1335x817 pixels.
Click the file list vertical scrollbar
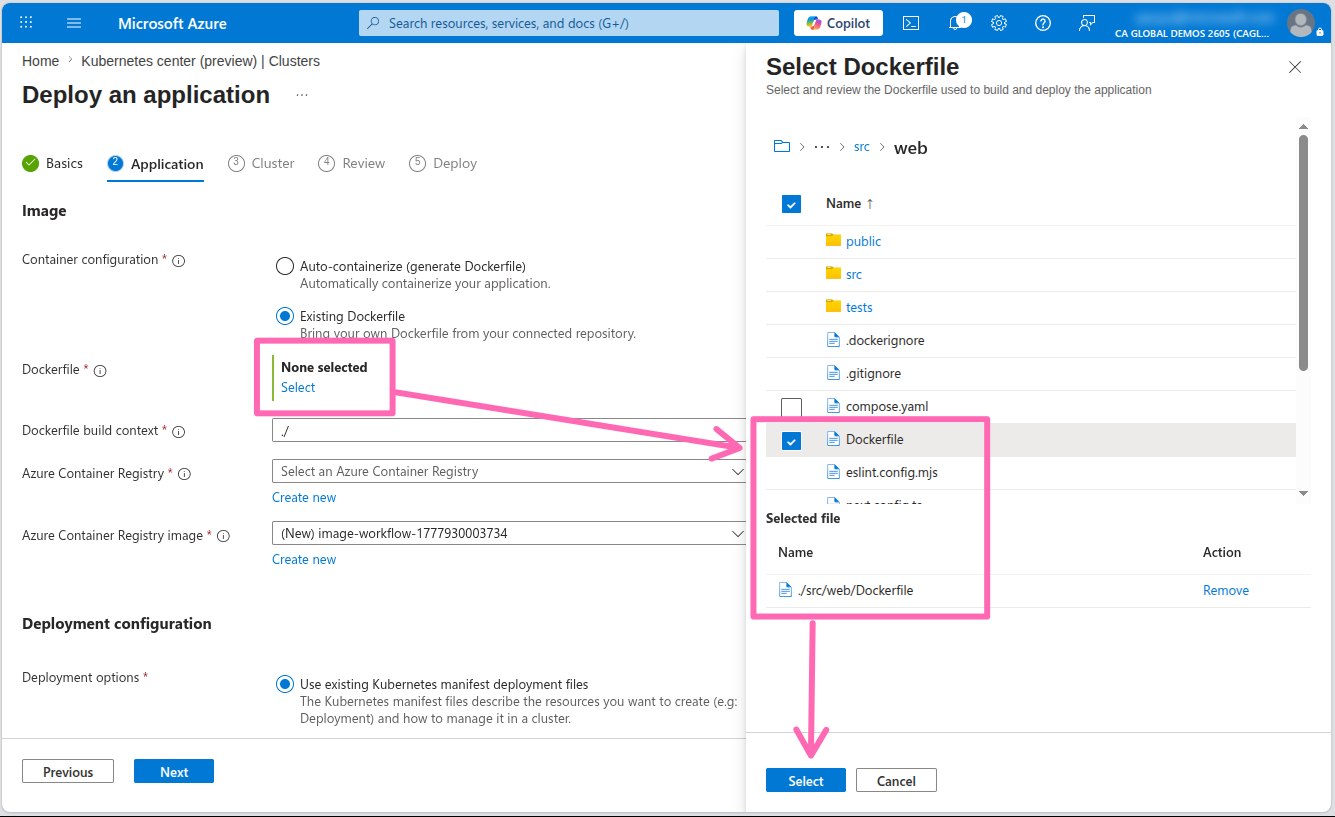pos(1303,252)
